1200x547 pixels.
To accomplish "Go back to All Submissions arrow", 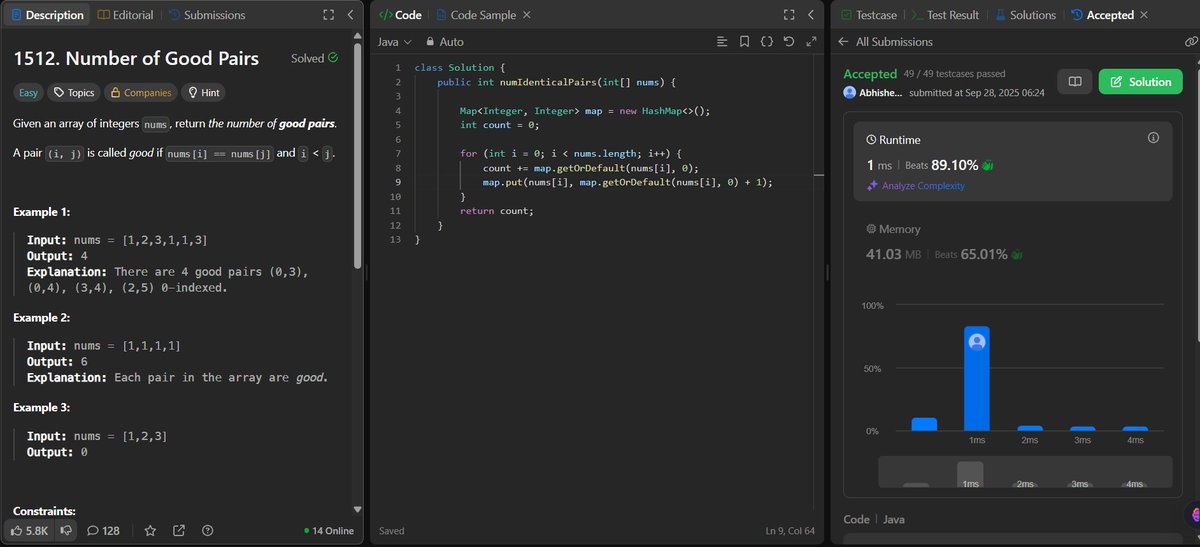I will pyautogui.click(x=844, y=42).
